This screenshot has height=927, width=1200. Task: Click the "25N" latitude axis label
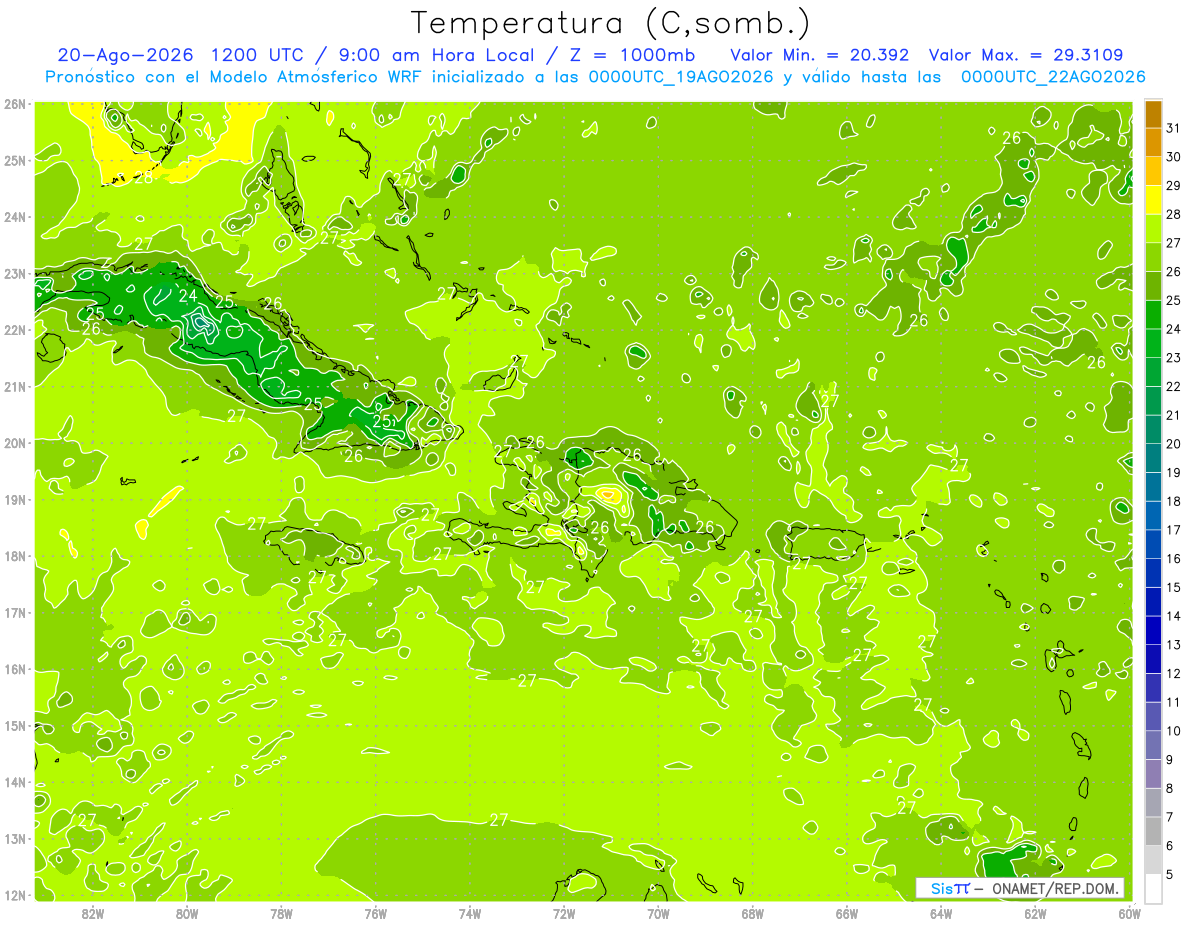[15, 160]
